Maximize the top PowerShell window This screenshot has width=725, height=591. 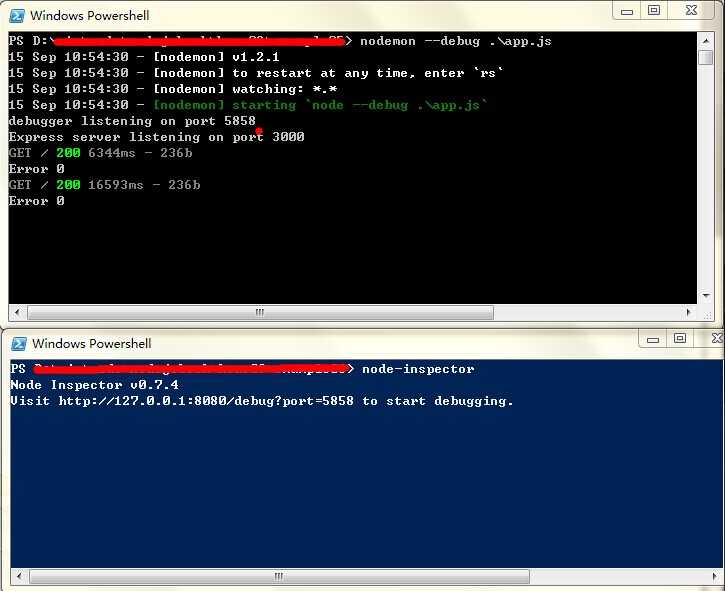coord(653,11)
